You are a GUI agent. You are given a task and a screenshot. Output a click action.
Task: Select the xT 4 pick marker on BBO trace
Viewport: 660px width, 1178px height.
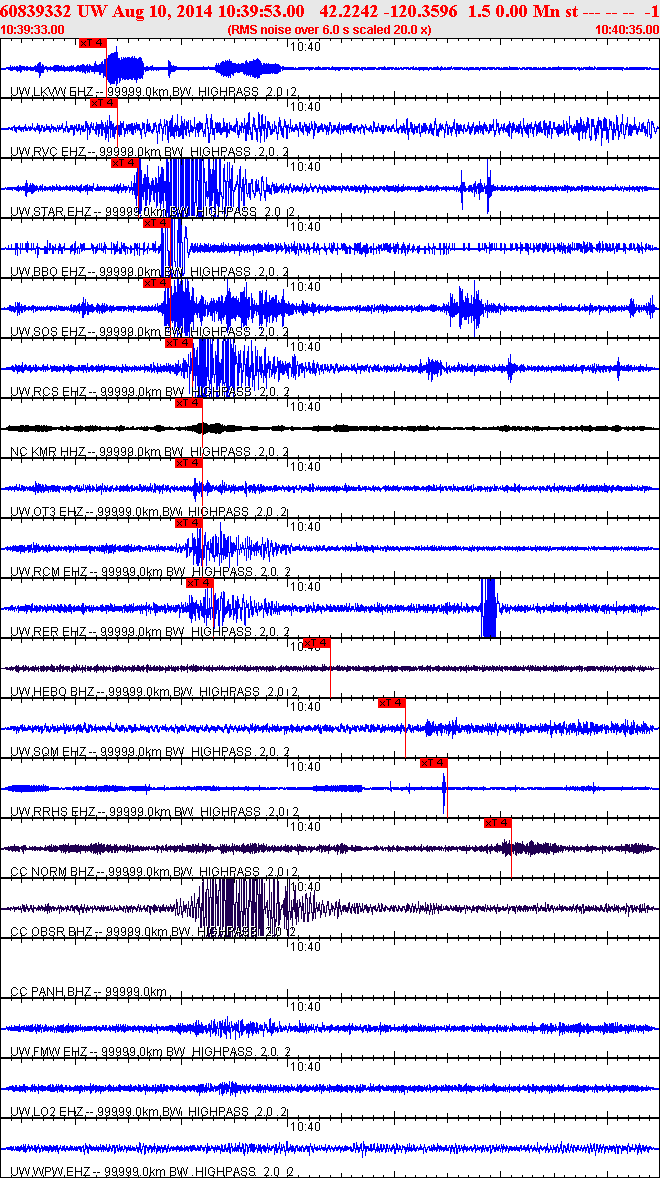[x=156, y=223]
